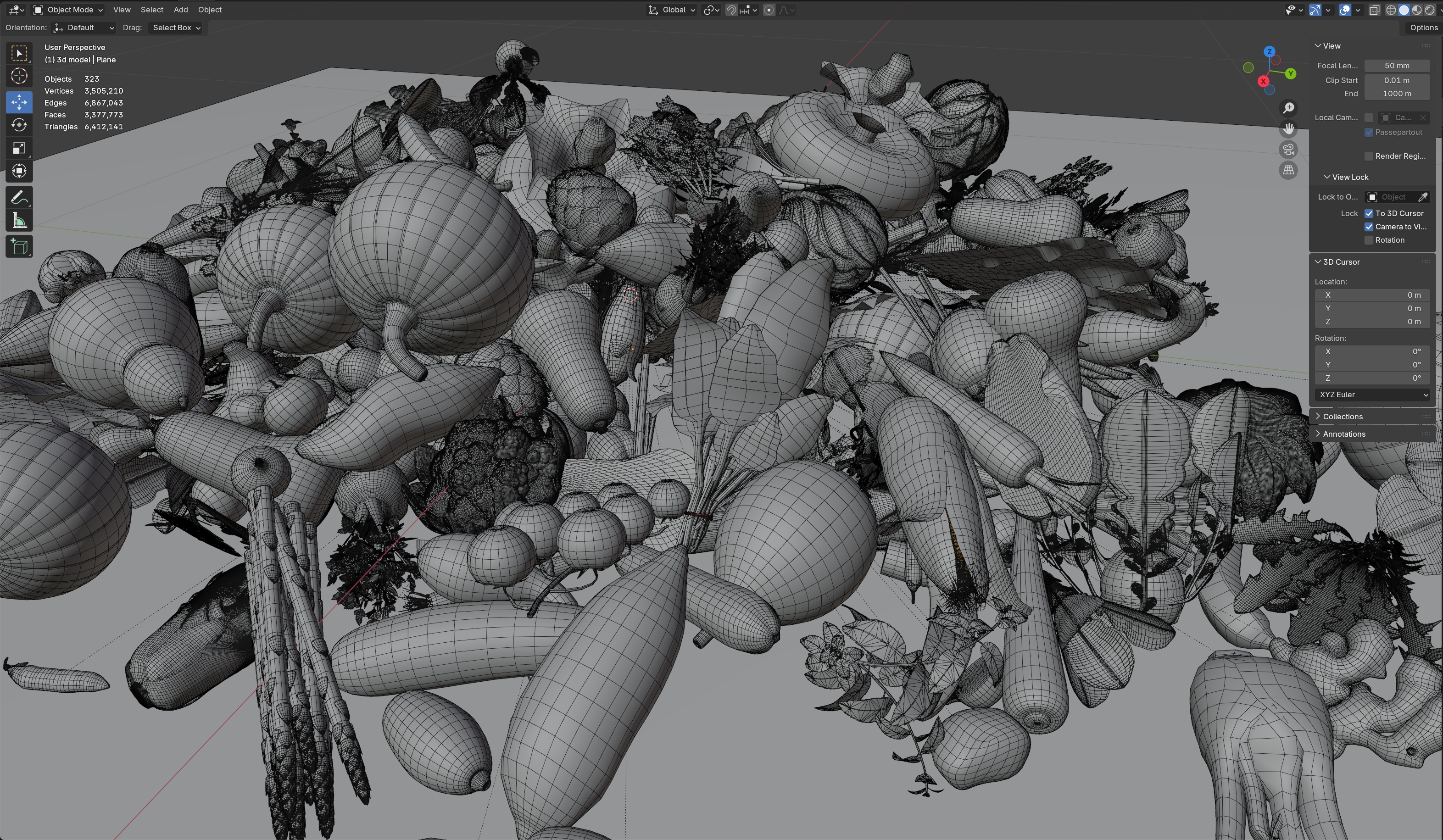Open the Select menu
The image size is (1443, 840).
coord(152,10)
